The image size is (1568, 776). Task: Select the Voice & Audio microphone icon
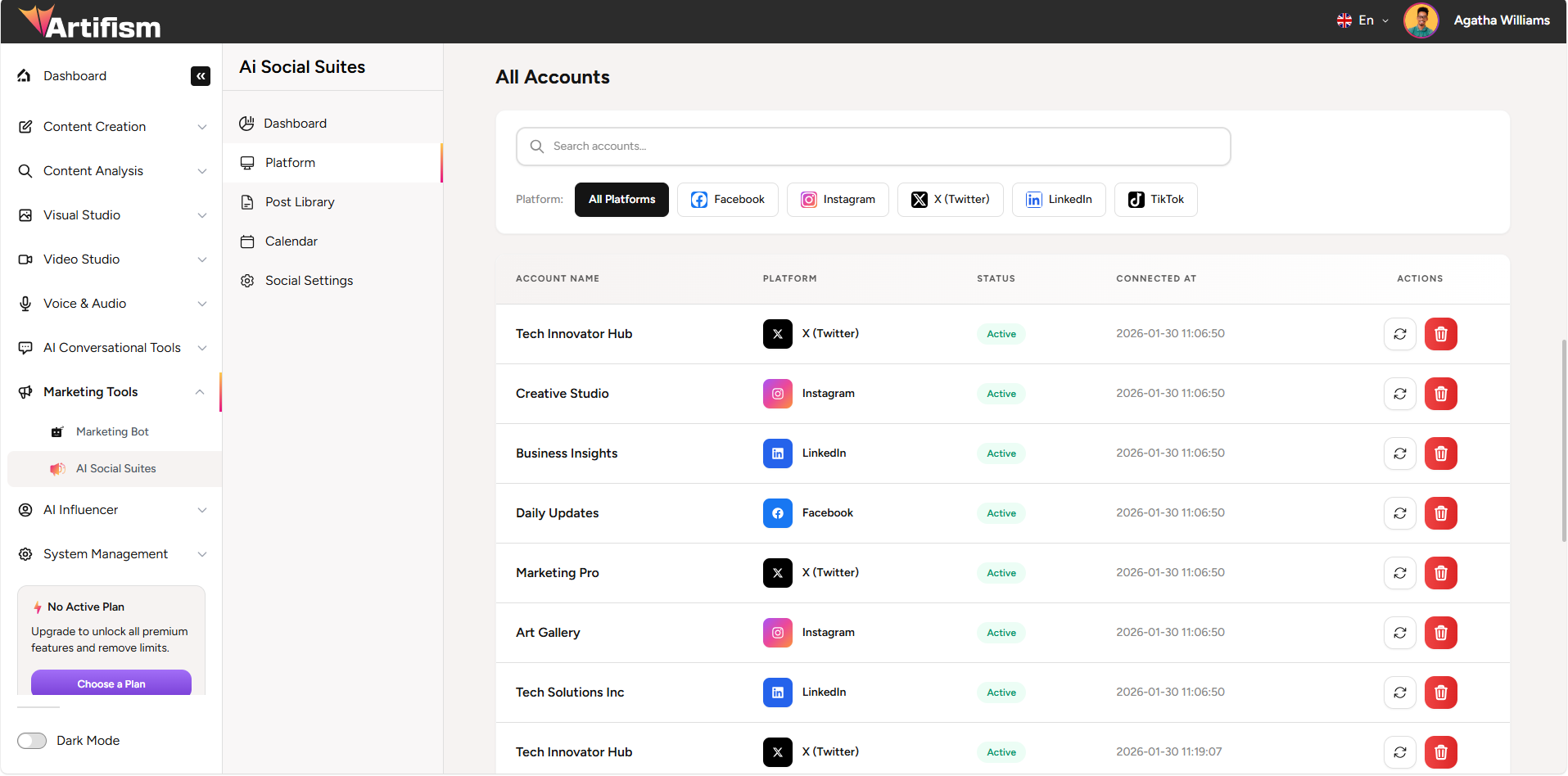point(25,303)
